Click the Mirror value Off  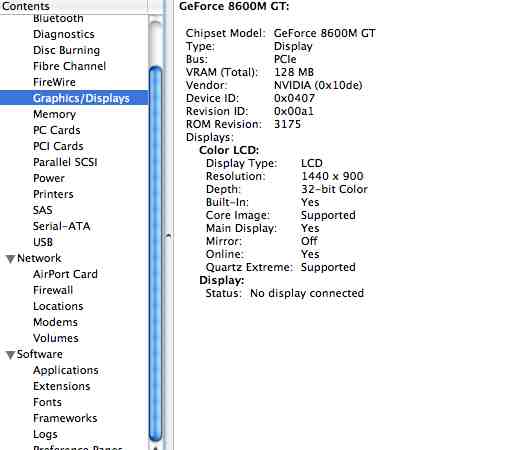point(309,241)
